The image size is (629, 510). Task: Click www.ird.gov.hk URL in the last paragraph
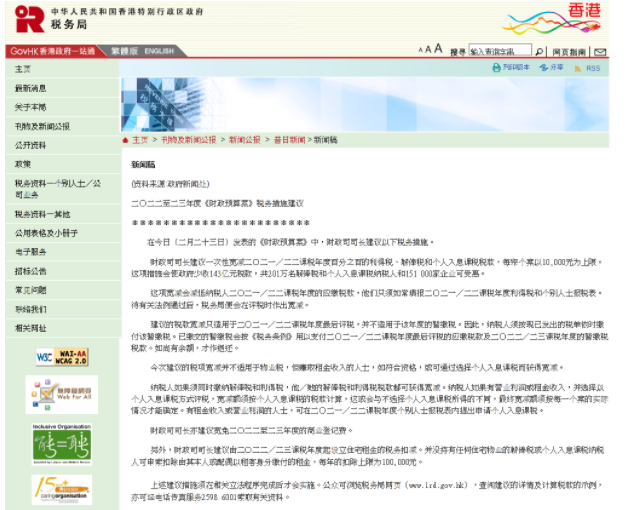pos(436,486)
